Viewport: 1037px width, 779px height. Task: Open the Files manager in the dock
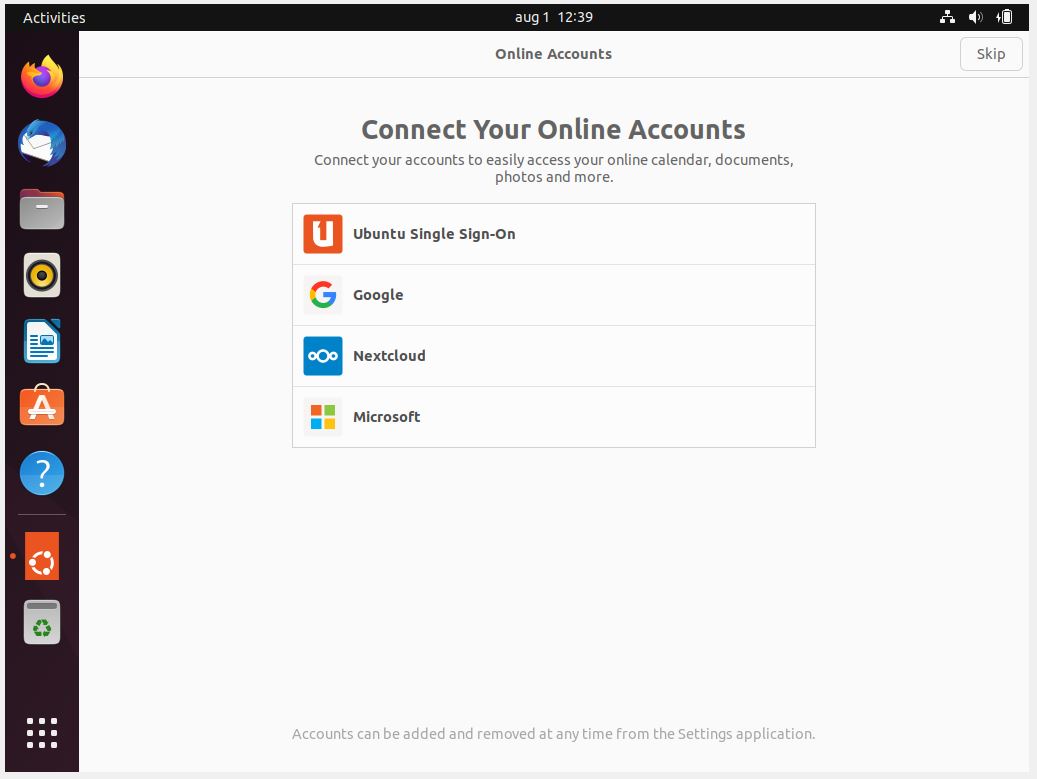pyautogui.click(x=42, y=209)
